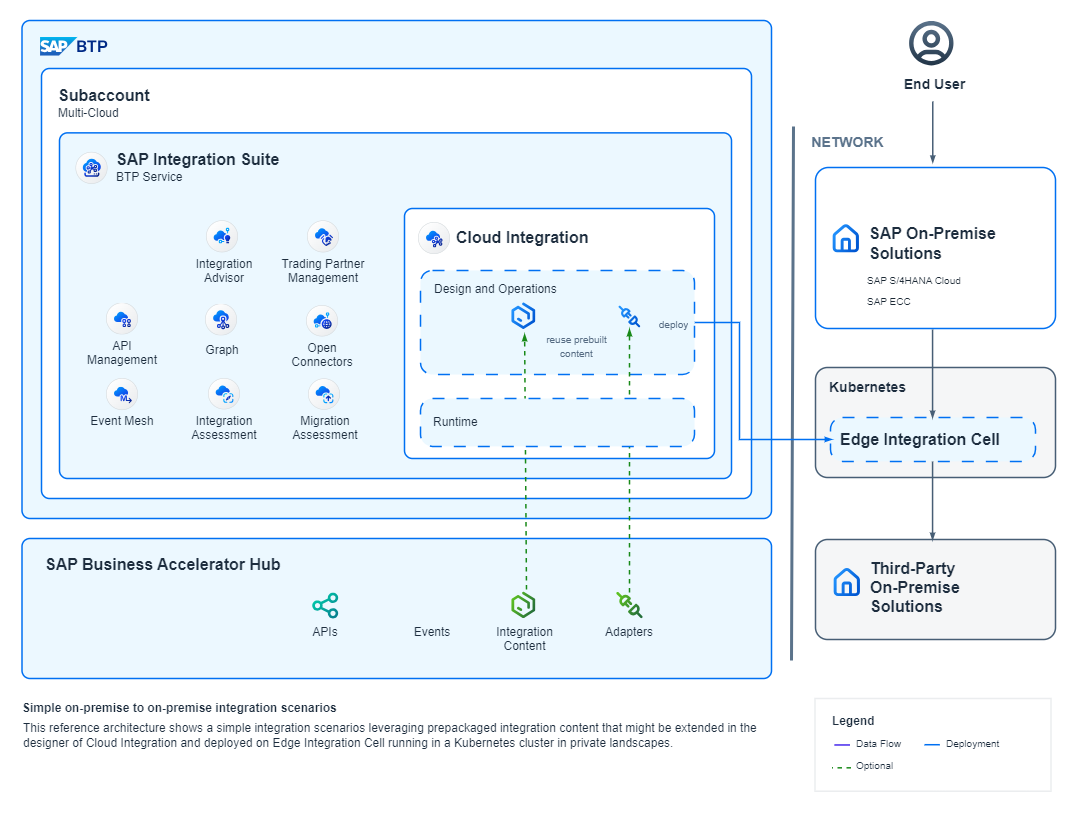
Task: Select the Graph service icon
Action: 222,320
